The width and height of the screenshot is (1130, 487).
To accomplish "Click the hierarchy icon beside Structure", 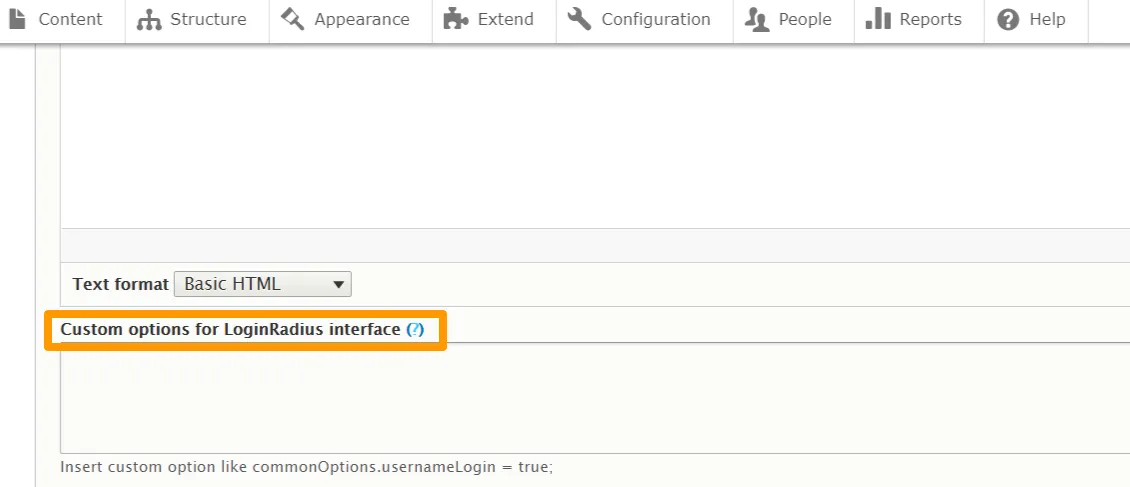I will [149, 19].
